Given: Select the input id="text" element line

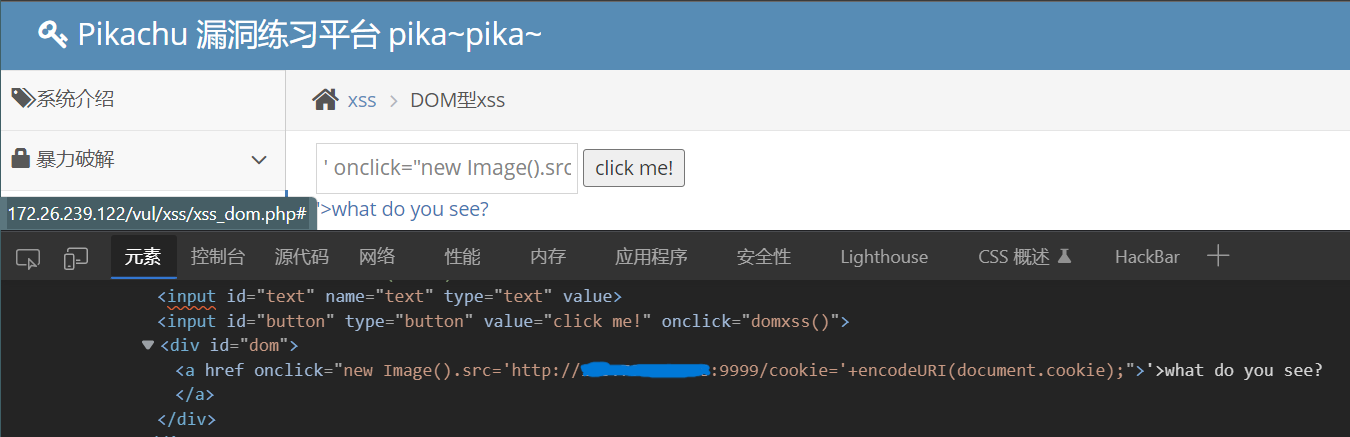Looking at the screenshot, I should [x=390, y=296].
